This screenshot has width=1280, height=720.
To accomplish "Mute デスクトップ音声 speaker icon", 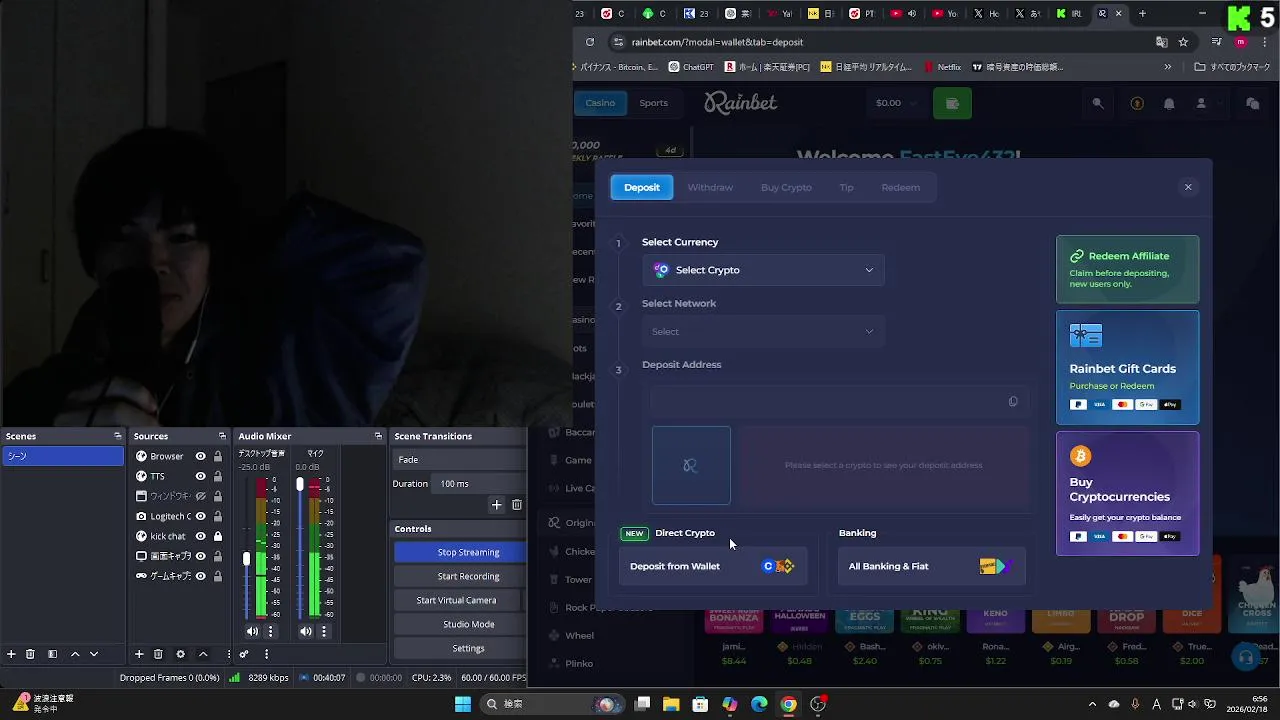I will coord(252,631).
